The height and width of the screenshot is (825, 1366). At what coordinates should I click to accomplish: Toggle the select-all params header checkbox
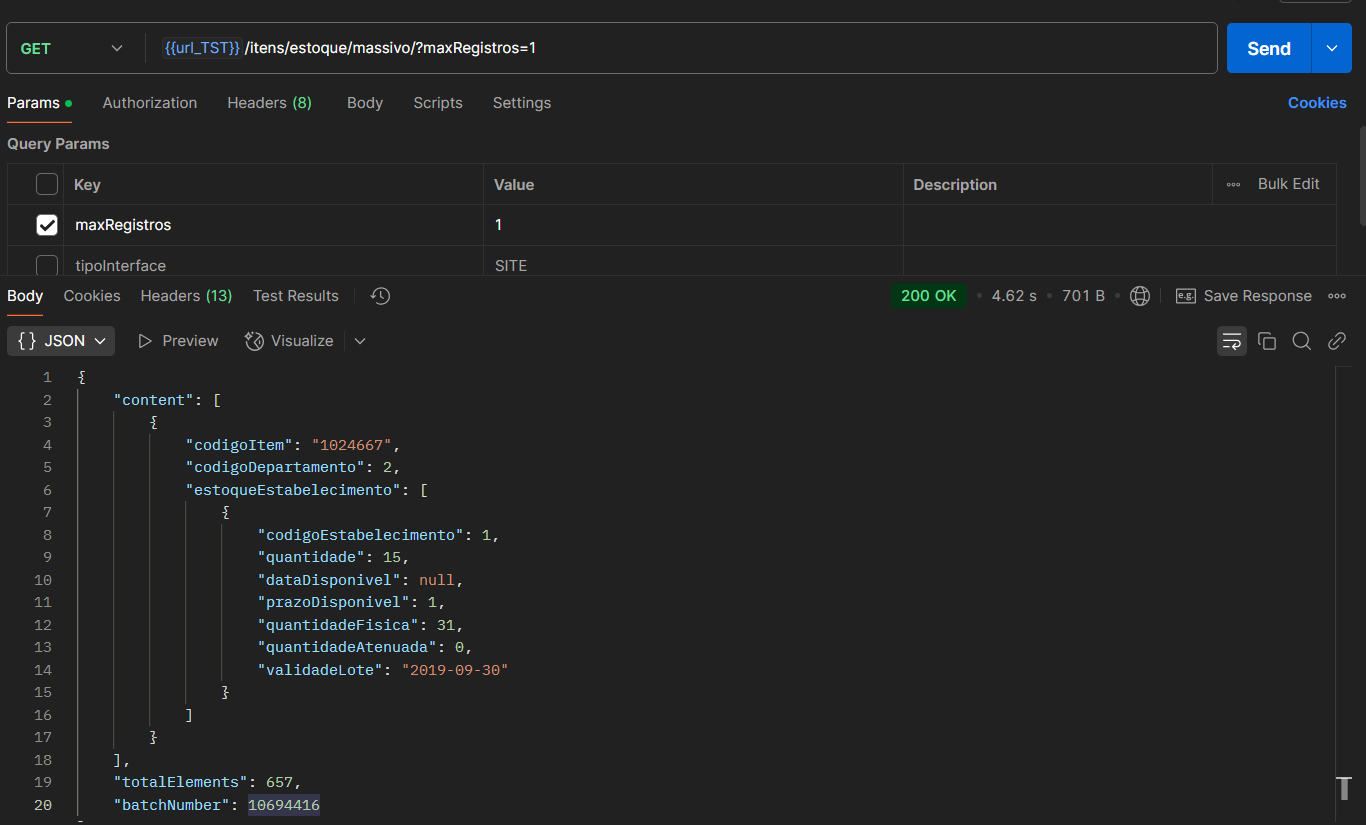[x=47, y=184]
